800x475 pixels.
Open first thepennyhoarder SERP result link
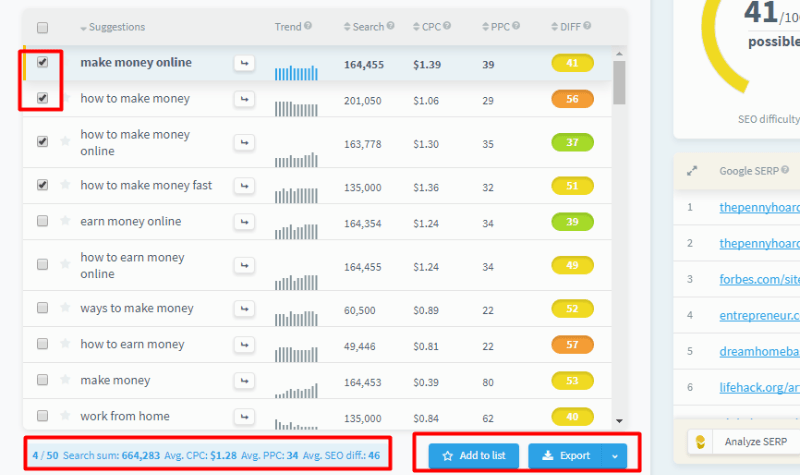(x=760, y=207)
